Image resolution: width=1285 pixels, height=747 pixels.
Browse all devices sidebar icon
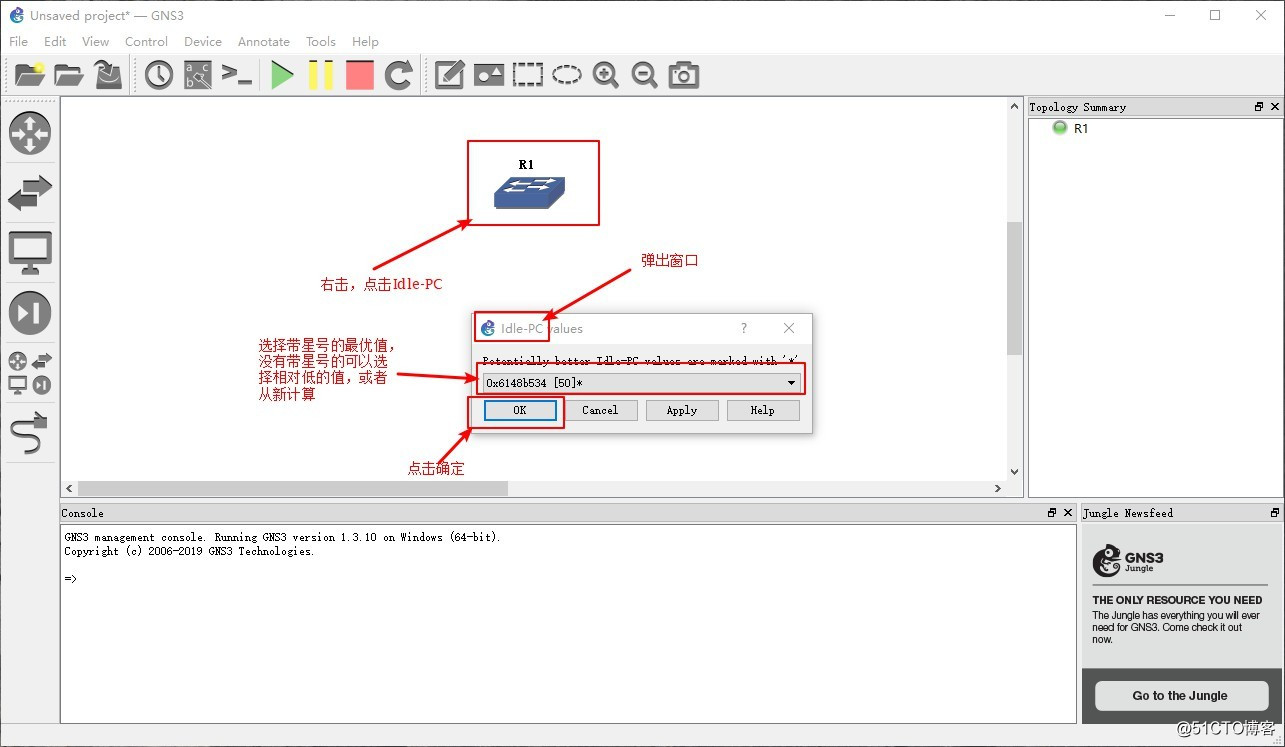[x=30, y=373]
